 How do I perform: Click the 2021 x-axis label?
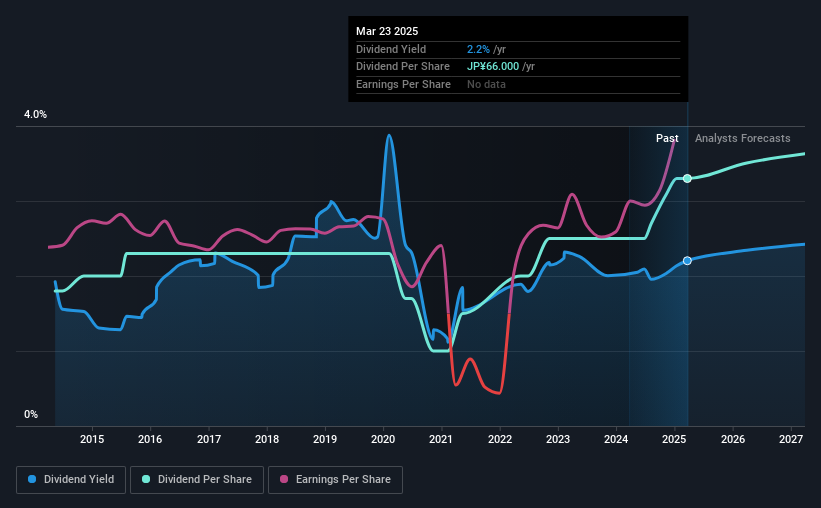(441, 439)
